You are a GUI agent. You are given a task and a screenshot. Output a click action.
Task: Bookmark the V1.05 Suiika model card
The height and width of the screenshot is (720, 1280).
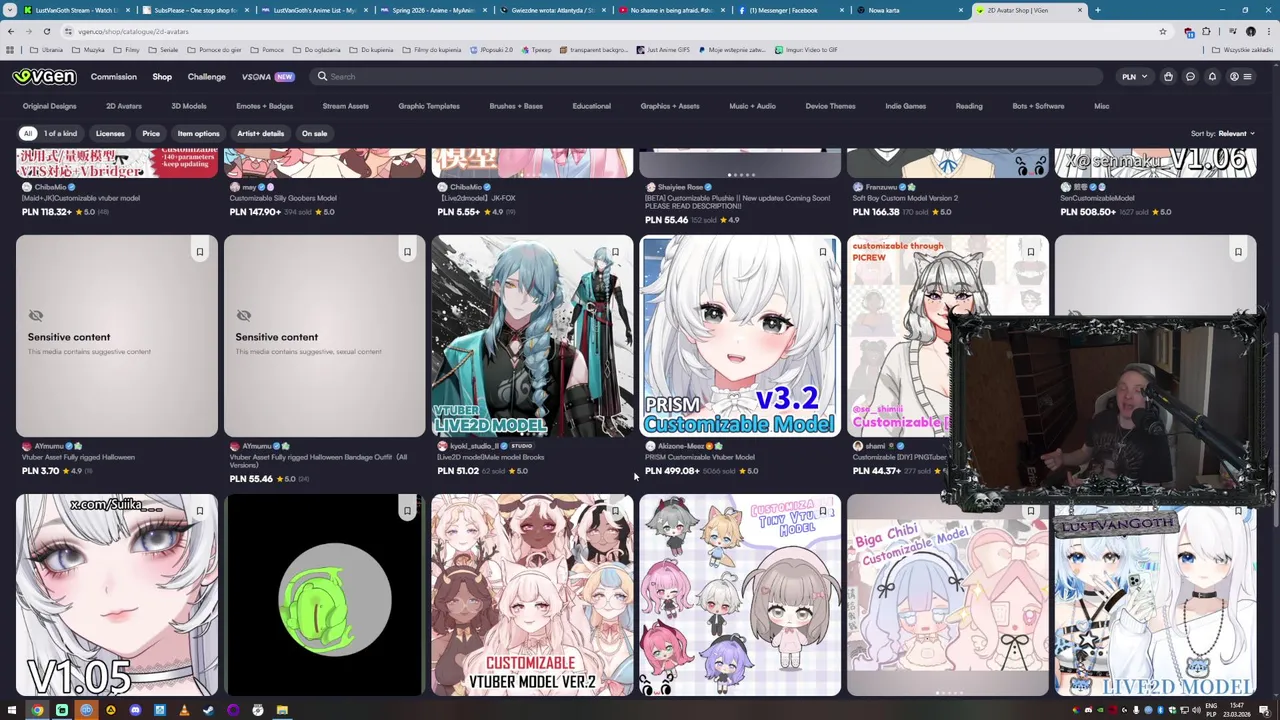(199, 511)
